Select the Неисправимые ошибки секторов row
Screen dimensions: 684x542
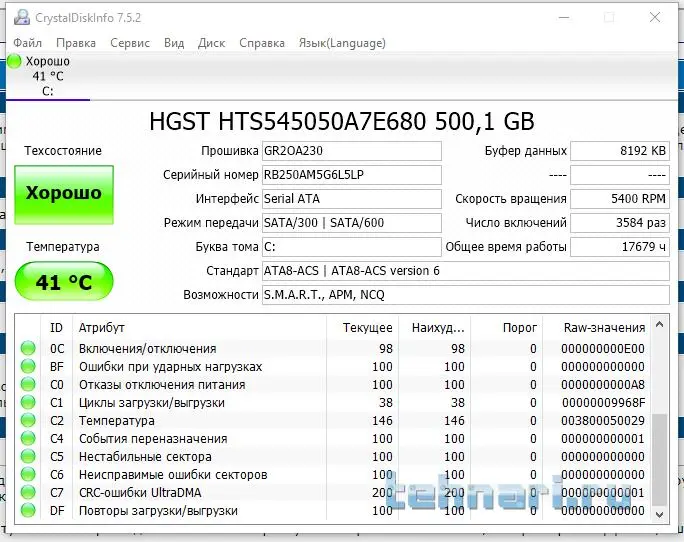pos(333,474)
